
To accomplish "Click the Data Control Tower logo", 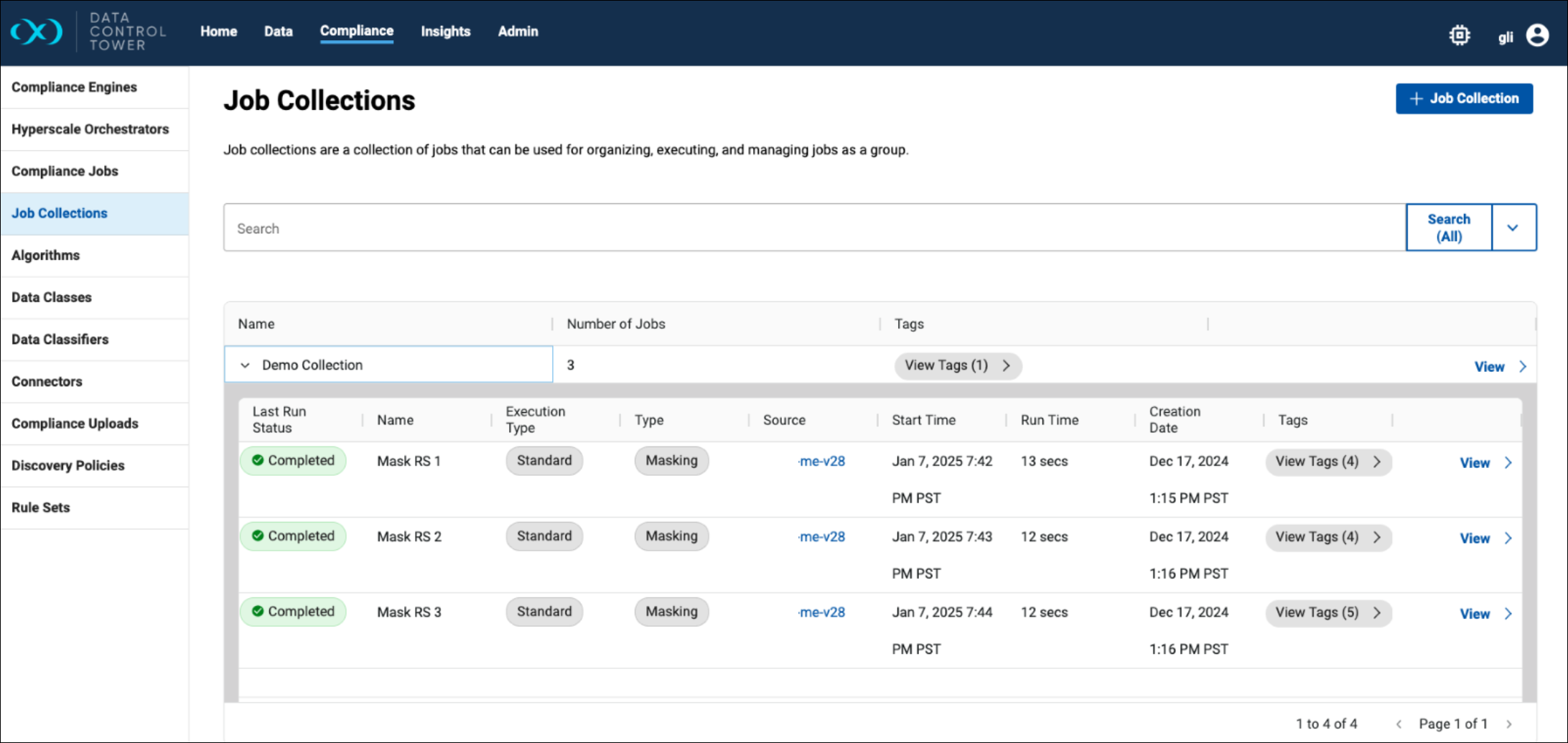I will click(36, 32).
